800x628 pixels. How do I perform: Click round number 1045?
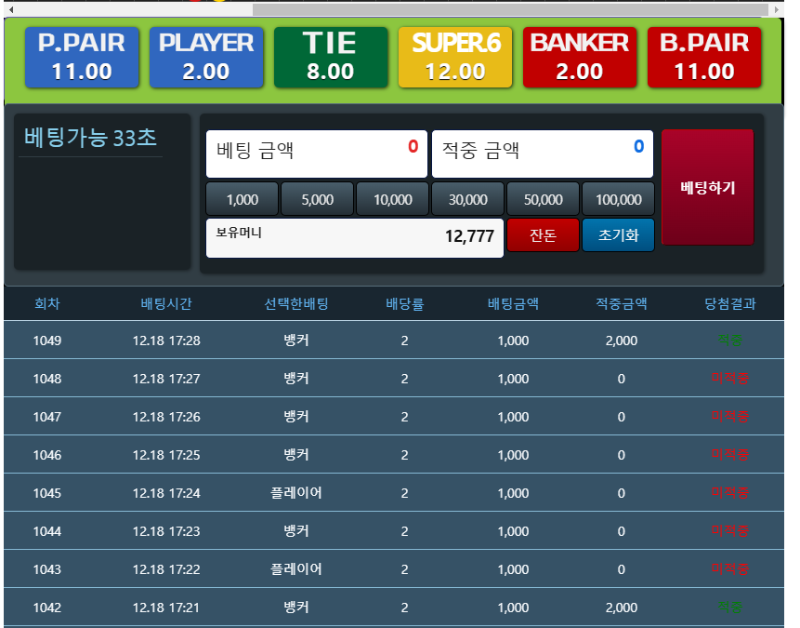47,493
